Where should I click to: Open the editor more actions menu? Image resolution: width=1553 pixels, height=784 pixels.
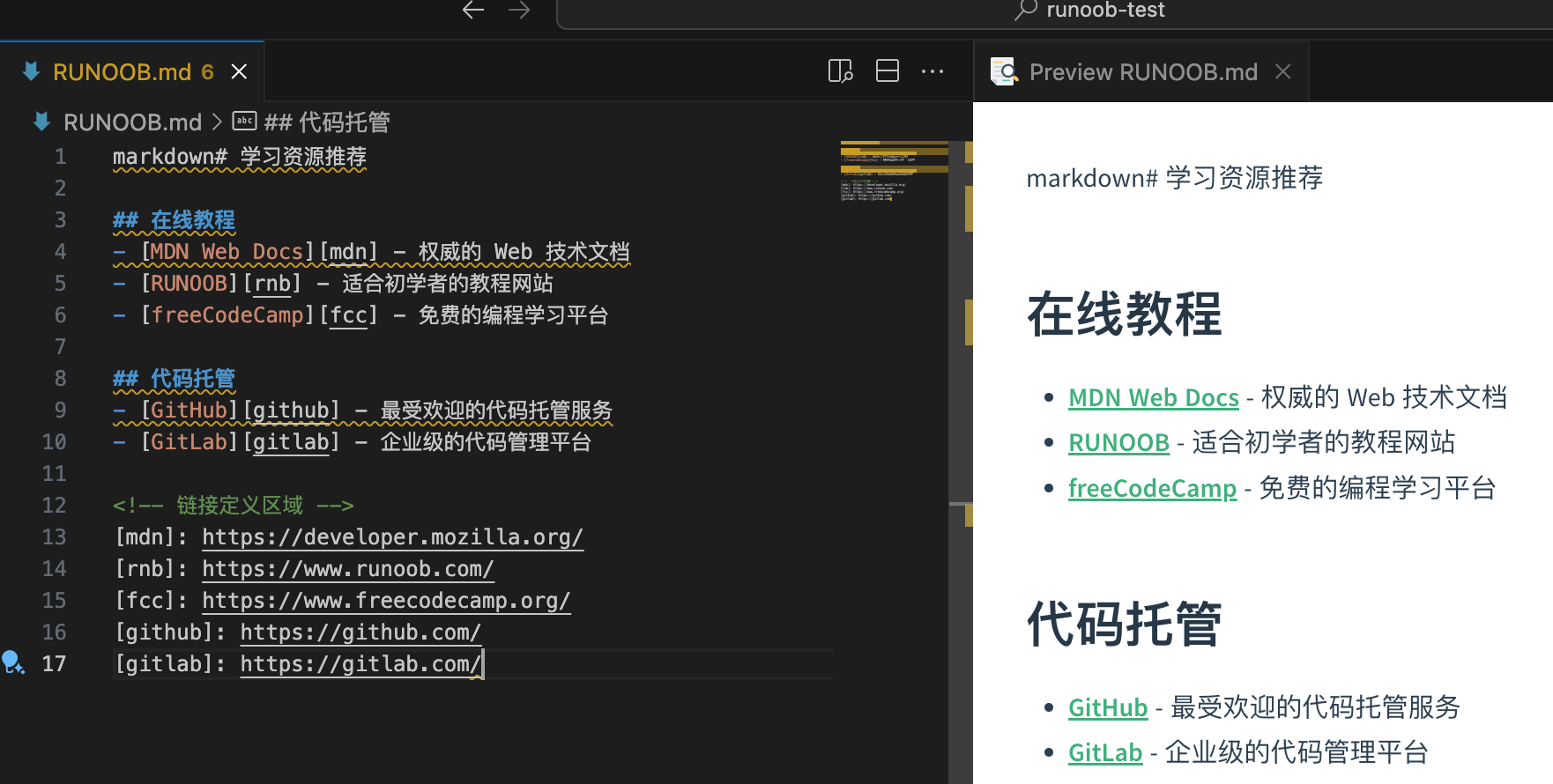click(x=932, y=71)
